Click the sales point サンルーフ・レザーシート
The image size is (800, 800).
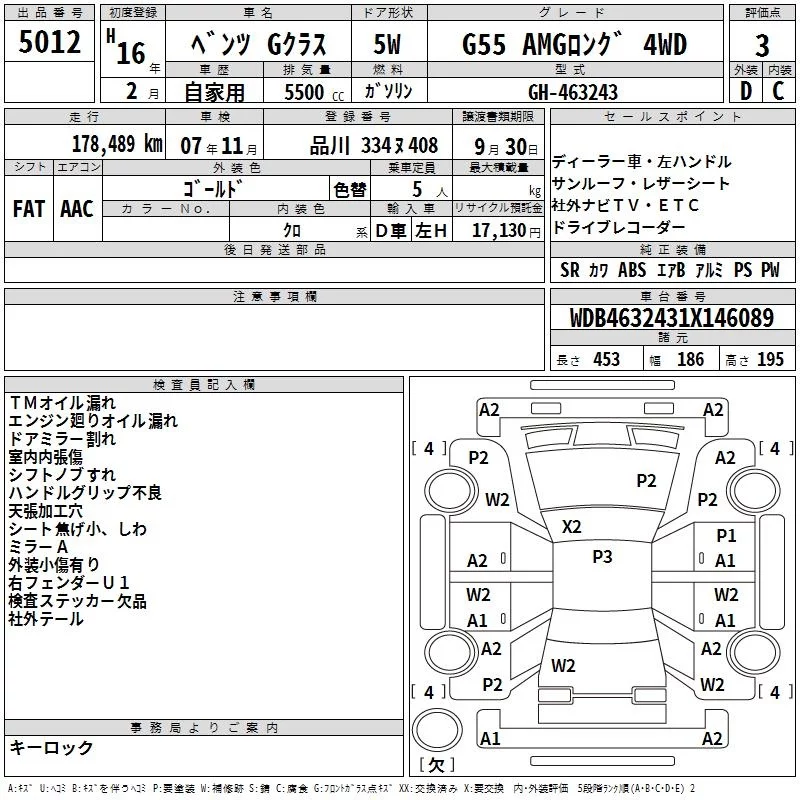[641, 183]
